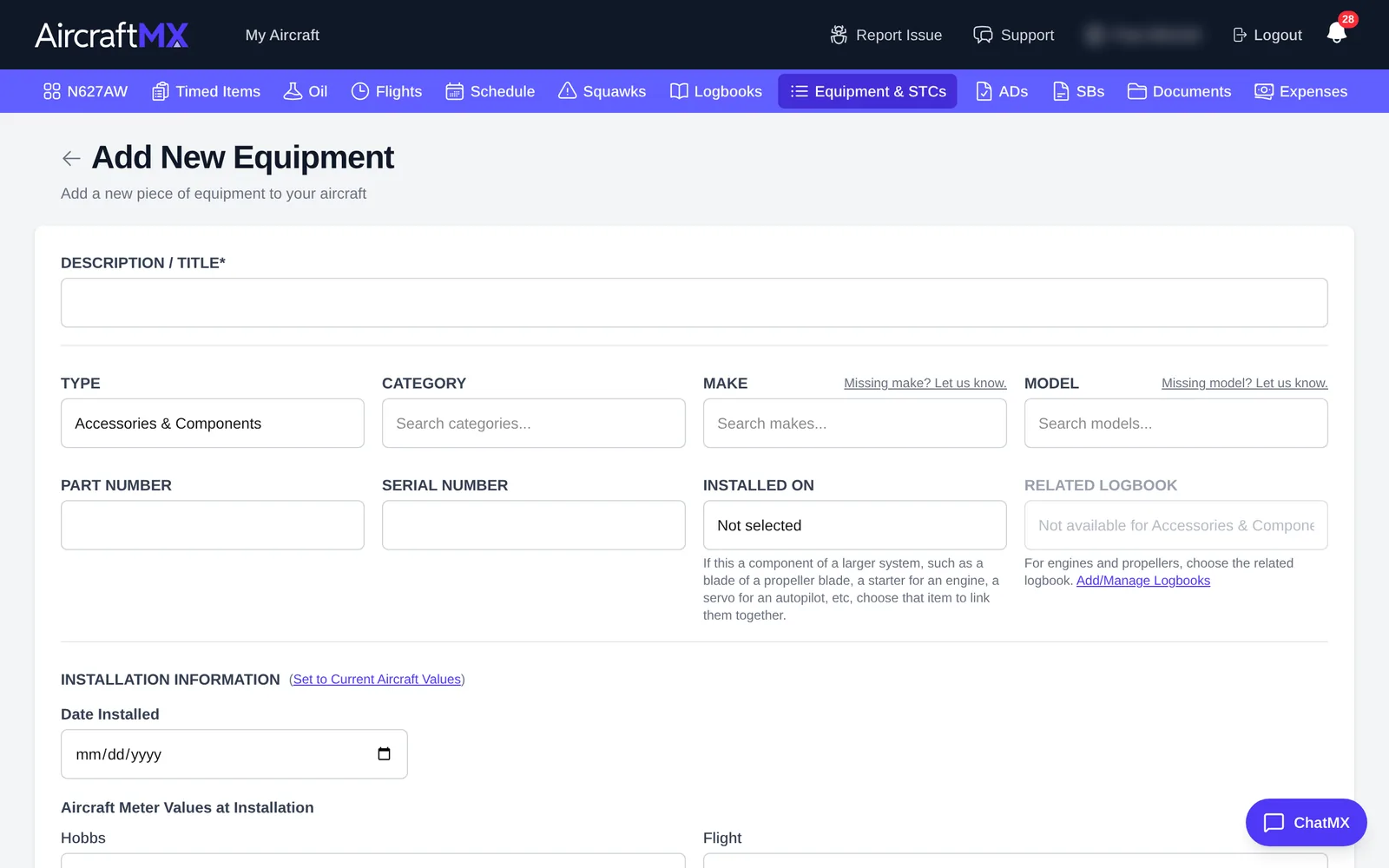1389x868 pixels.
Task: Click Set to Current Aircraft Values link
Action: coord(377,679)
